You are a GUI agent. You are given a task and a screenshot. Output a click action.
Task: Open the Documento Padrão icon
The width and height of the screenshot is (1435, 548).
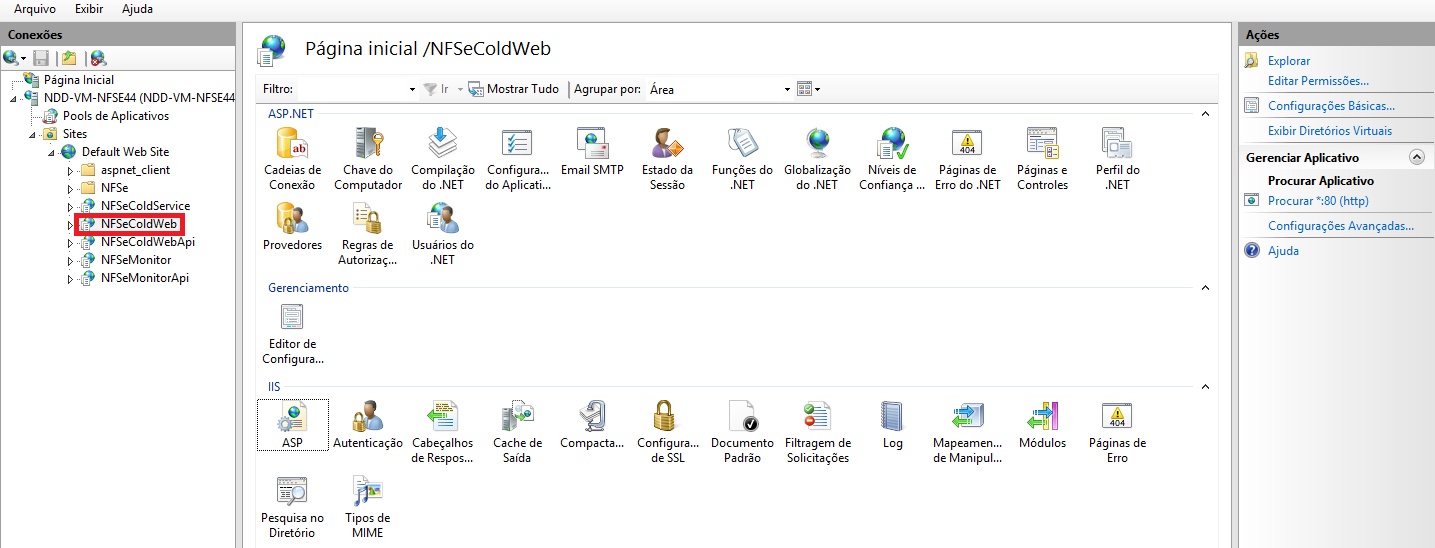pyautogui.click(x=742, y=416)
